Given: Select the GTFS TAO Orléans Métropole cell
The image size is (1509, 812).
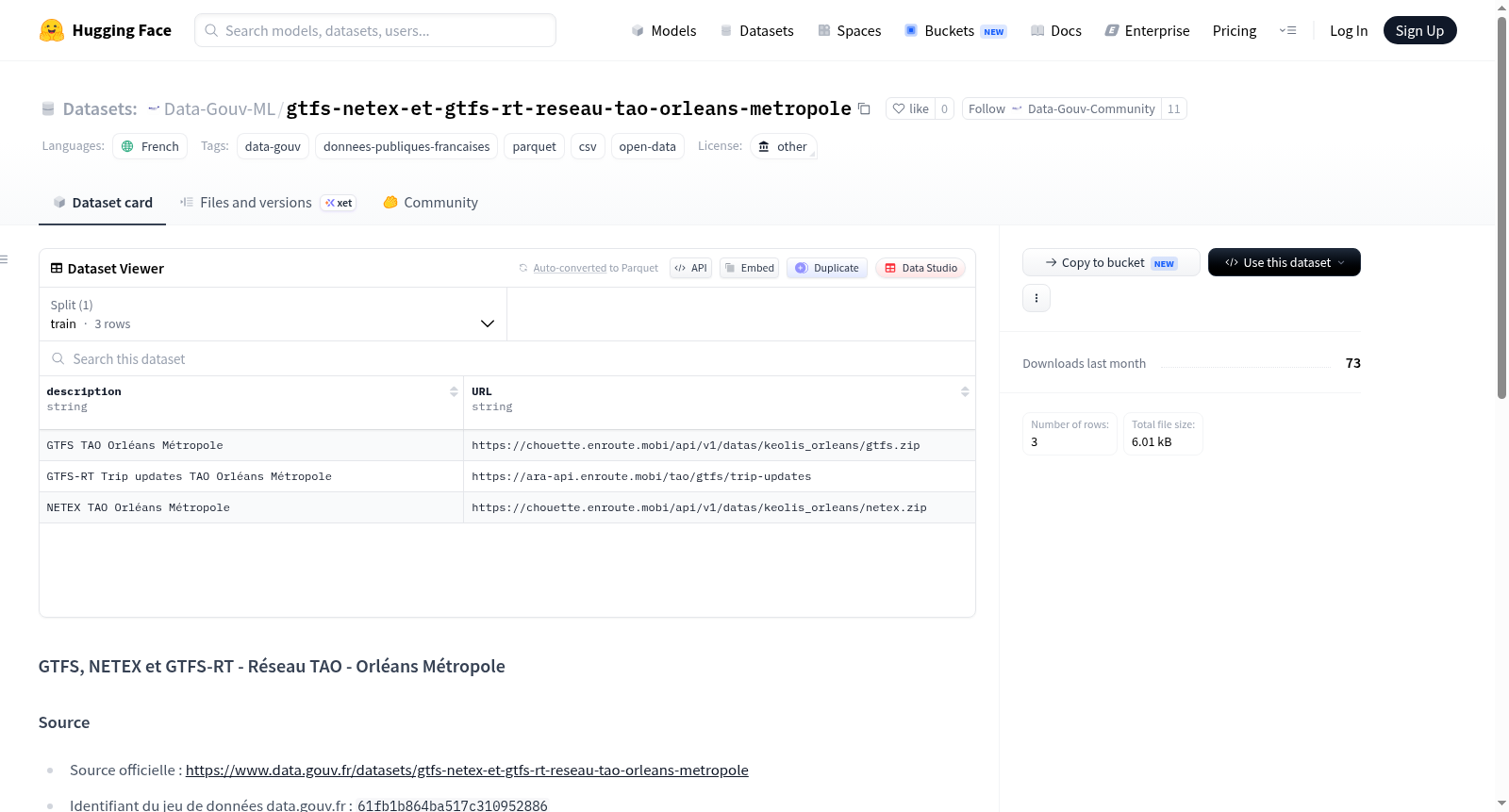Looking at the screenshot, I should (x=251, y=445).
